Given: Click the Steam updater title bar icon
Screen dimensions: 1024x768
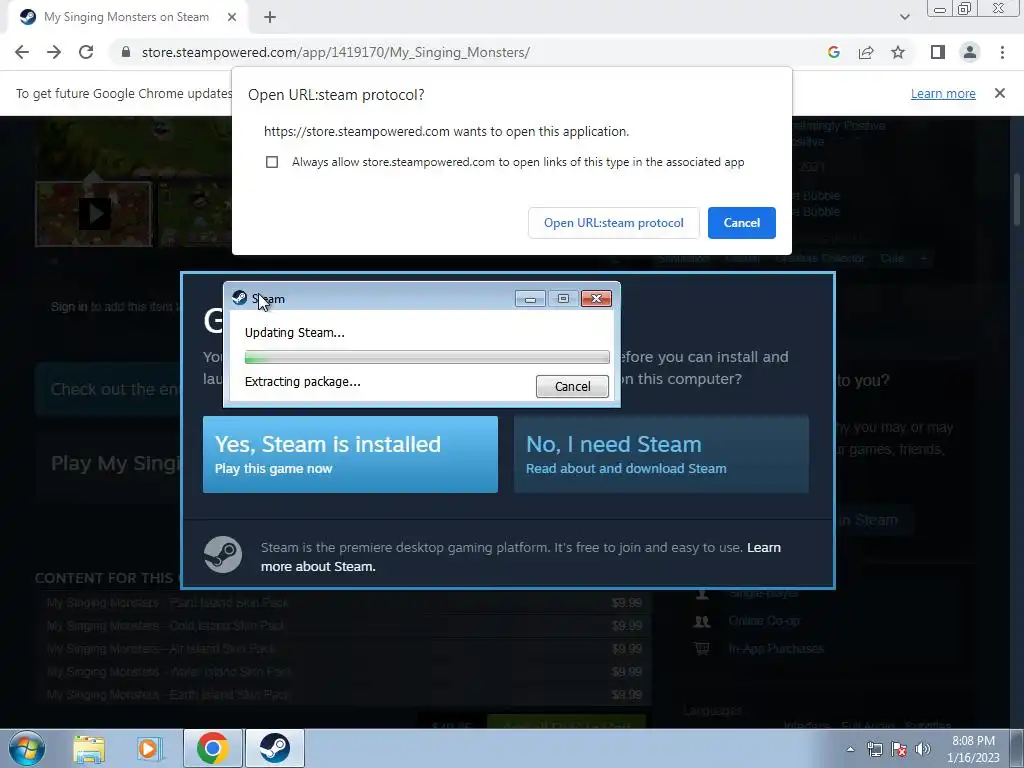Looking at the screenshot, I should coord(240,298).
